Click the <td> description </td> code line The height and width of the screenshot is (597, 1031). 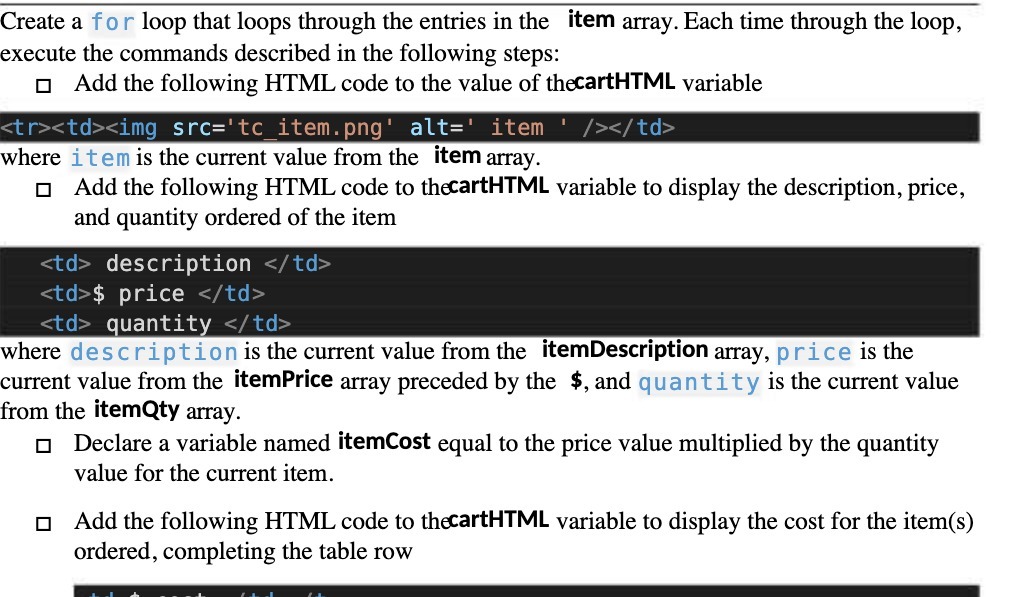click(x=185, y=263)
